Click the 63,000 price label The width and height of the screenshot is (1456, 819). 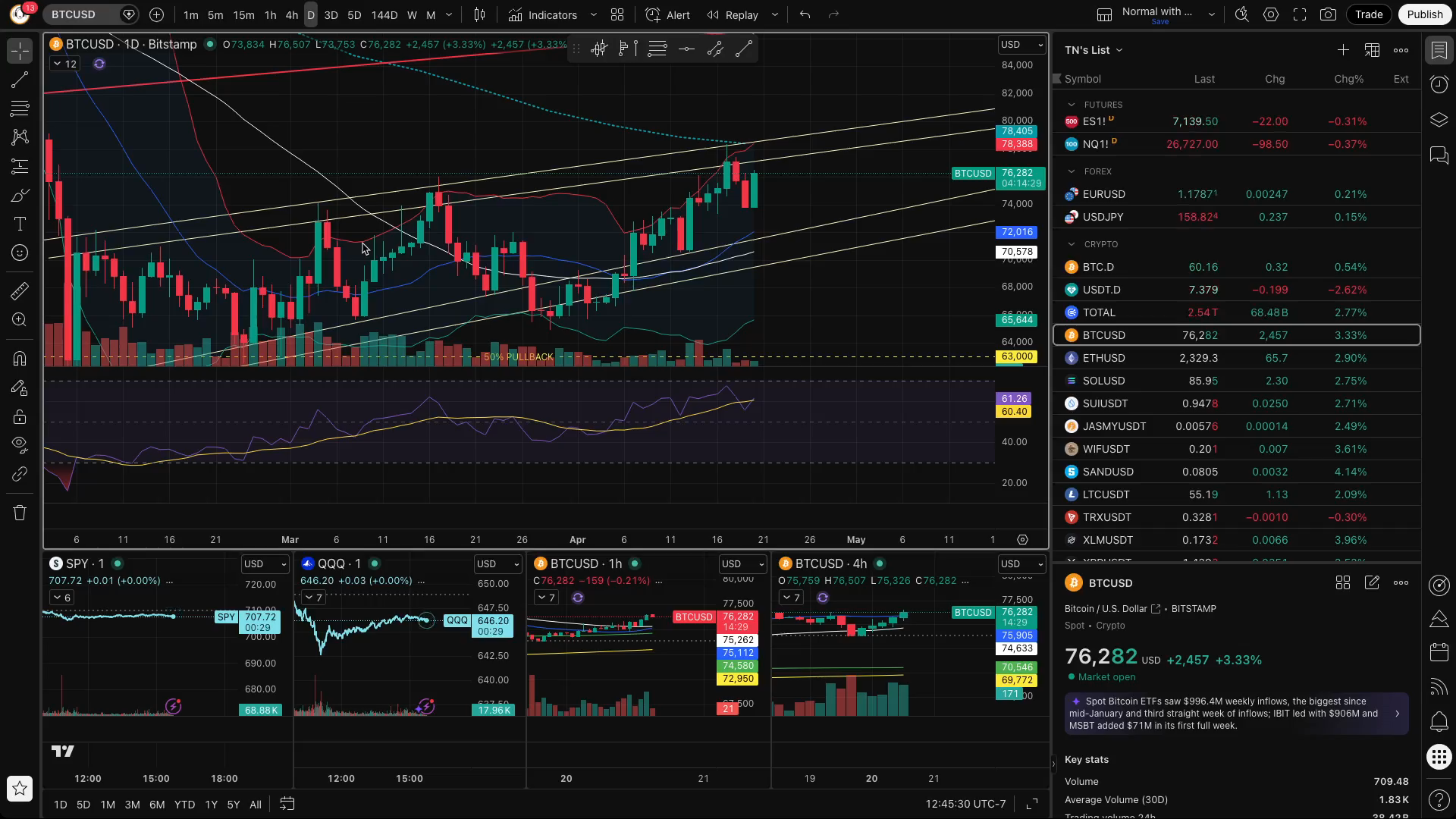(1017, 356)
